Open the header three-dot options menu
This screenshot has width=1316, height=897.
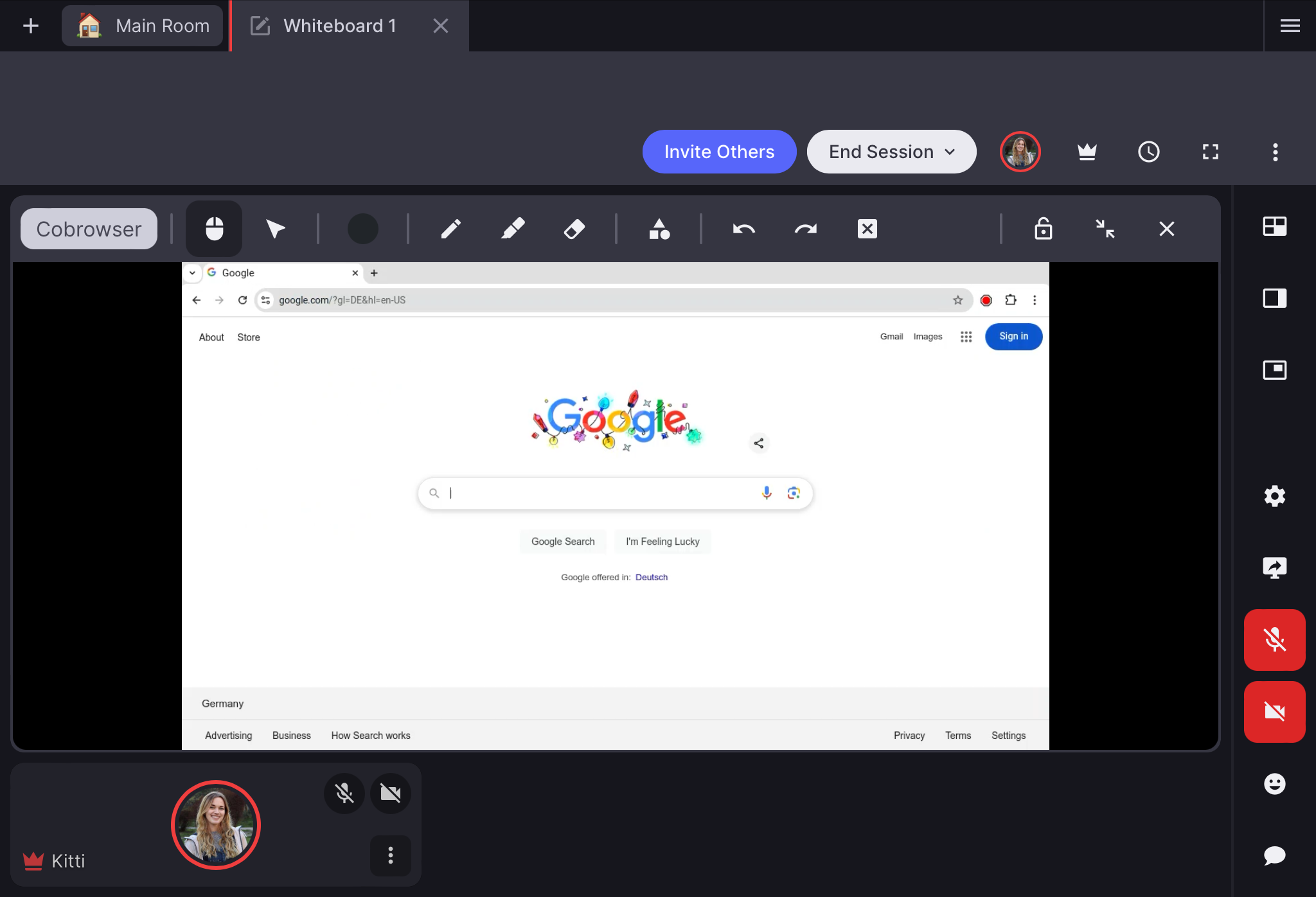[1275, 152]
